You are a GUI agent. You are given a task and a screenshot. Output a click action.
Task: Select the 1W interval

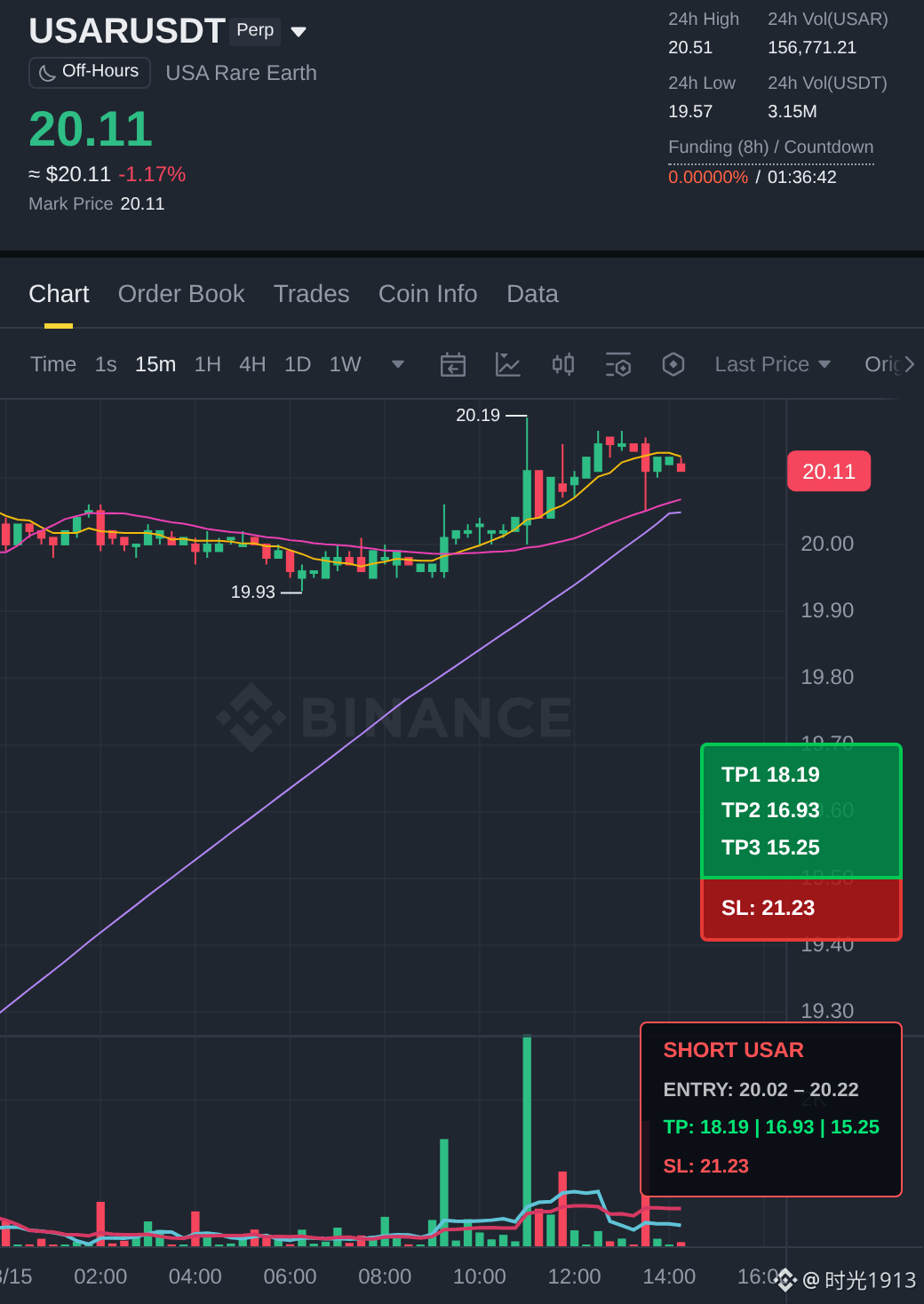click(x=346, y=364)
